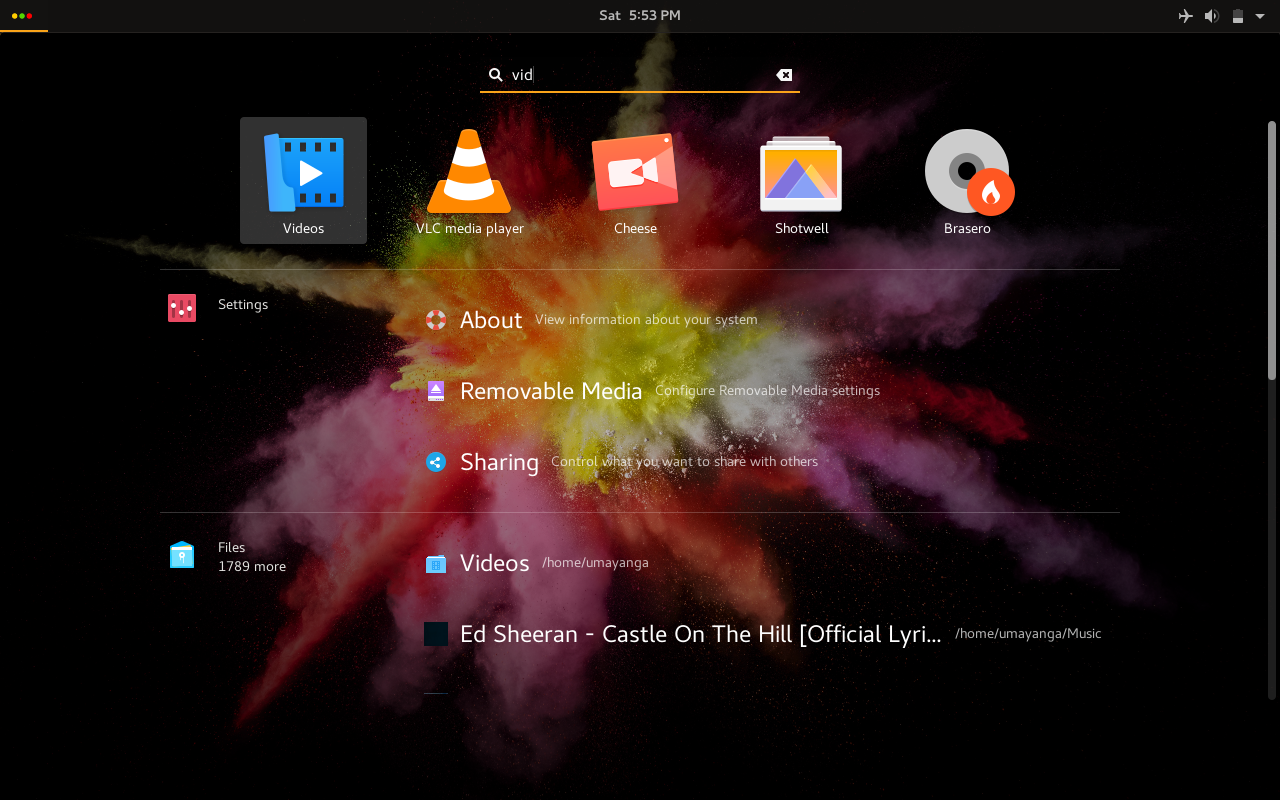Open the Activities button in top bar
This screenshot has height=800, width=1280.
(23, 16)
